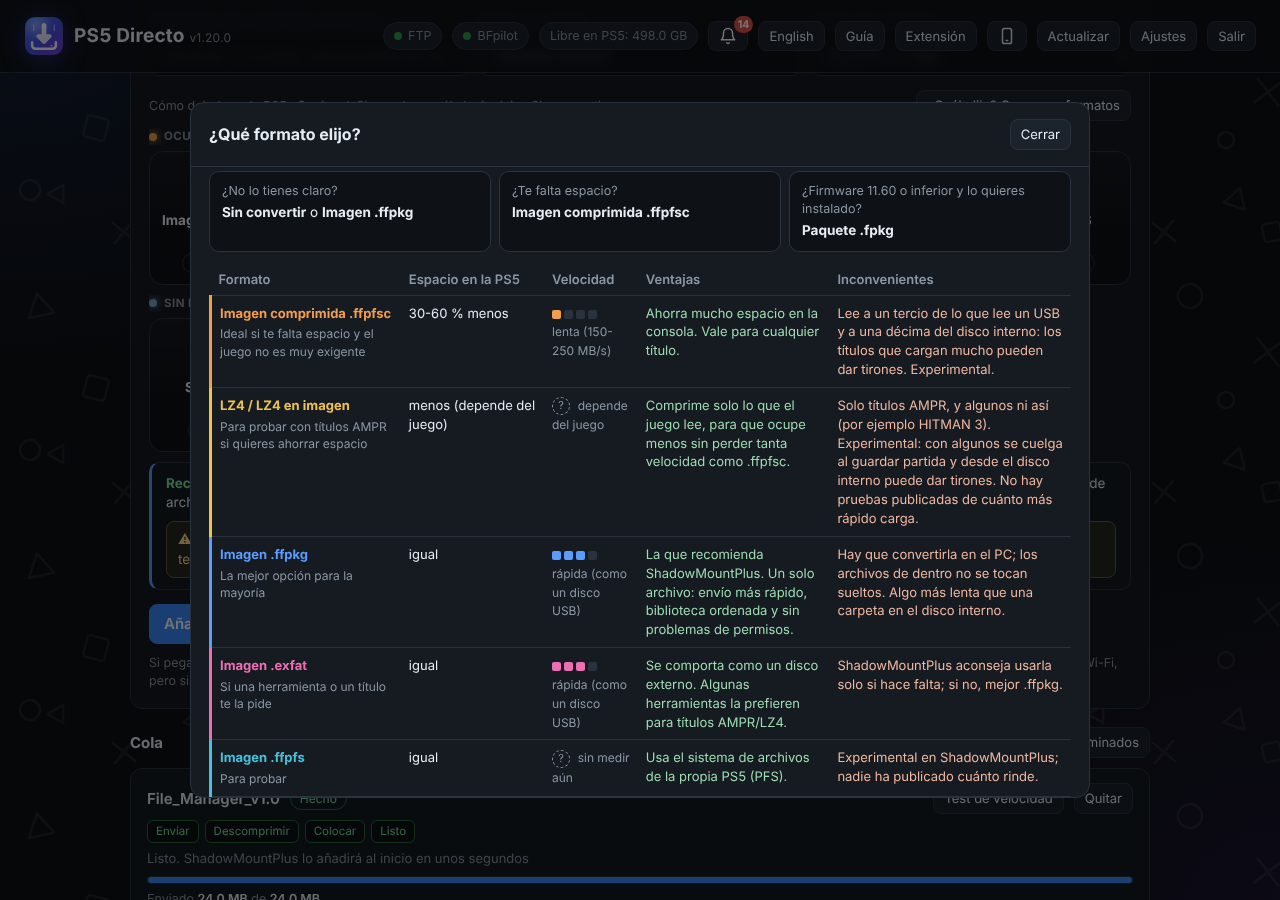Click the Salir button
The height and width of the screenshot is (900, 1280).
[x=1231, y=36]
